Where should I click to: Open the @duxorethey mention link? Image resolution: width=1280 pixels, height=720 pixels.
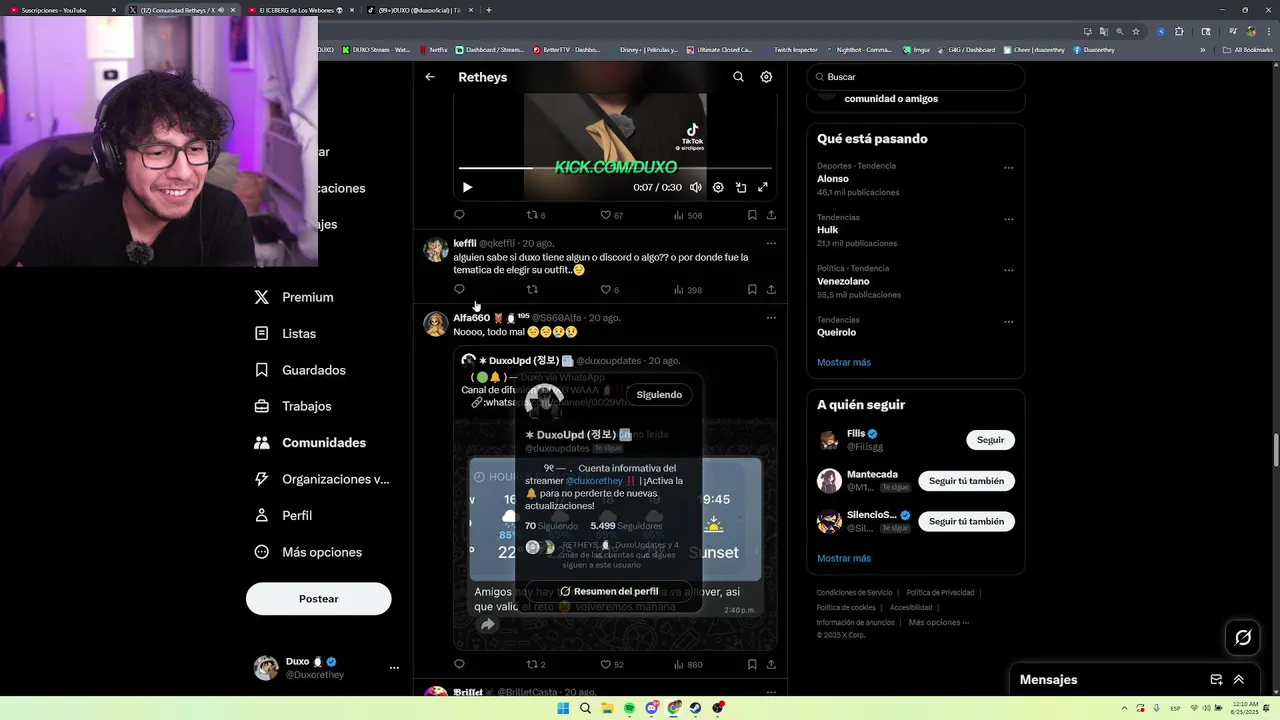(594, 481)
